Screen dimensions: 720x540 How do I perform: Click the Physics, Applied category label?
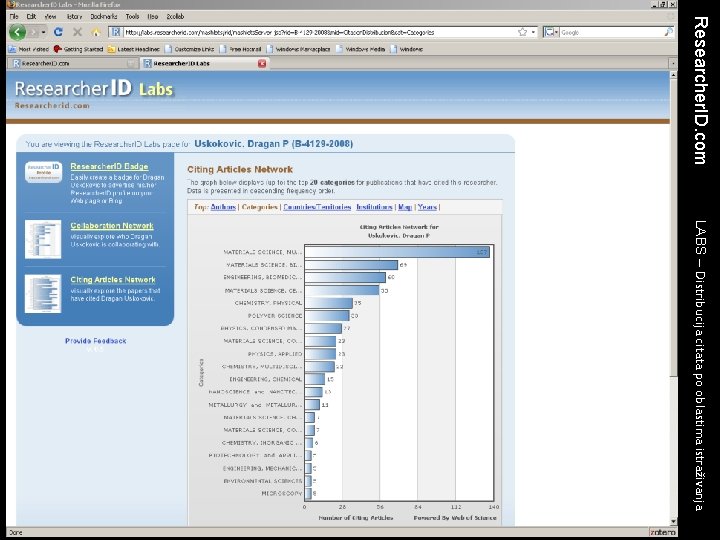pos(275,354)
